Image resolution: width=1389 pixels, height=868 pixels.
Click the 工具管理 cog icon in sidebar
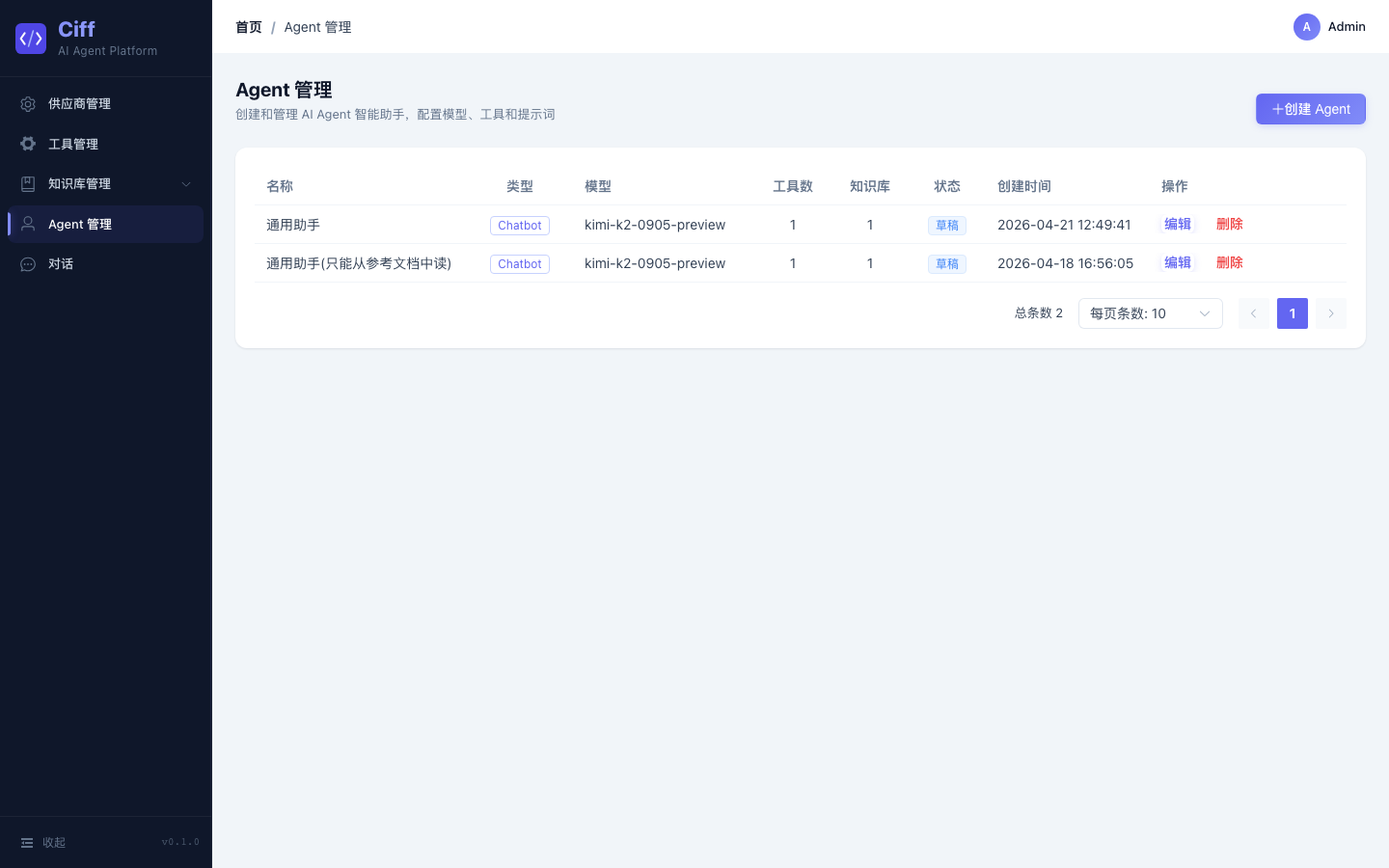(28, 144)
